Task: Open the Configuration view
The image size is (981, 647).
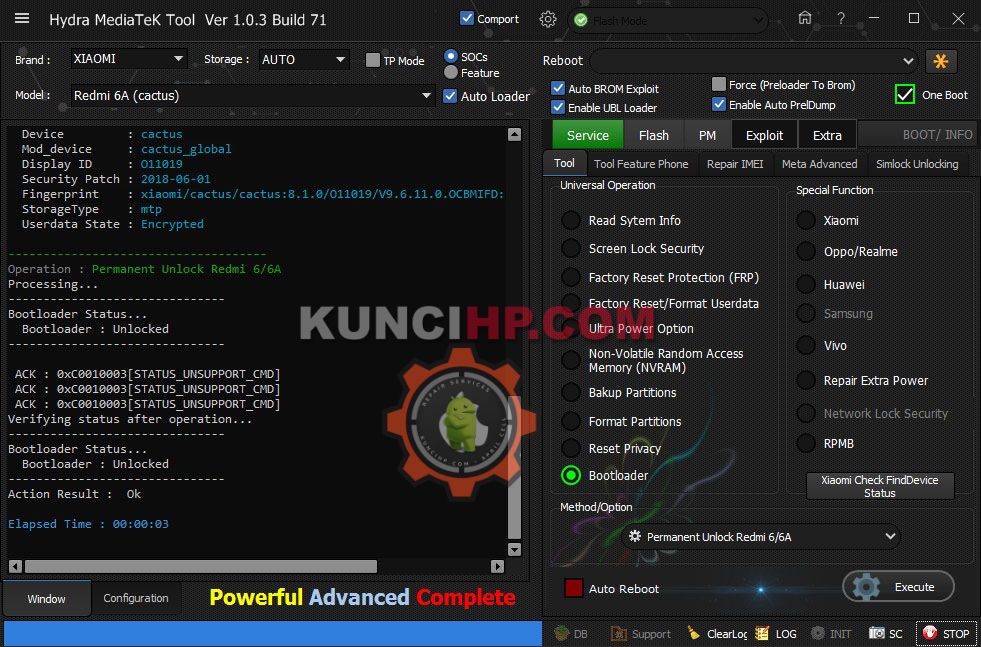Action: pos(136,598)
